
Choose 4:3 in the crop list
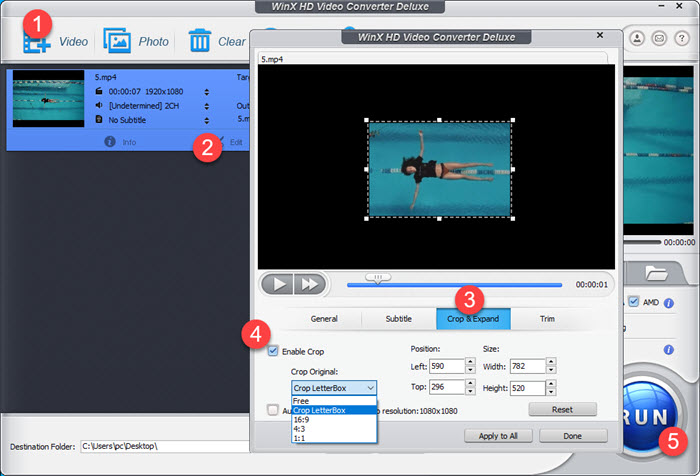(x=334, y=429)
